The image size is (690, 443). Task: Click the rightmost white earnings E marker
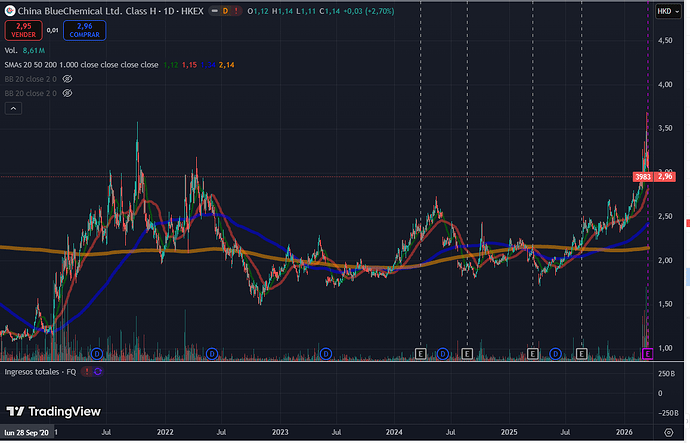coord(582,353)
